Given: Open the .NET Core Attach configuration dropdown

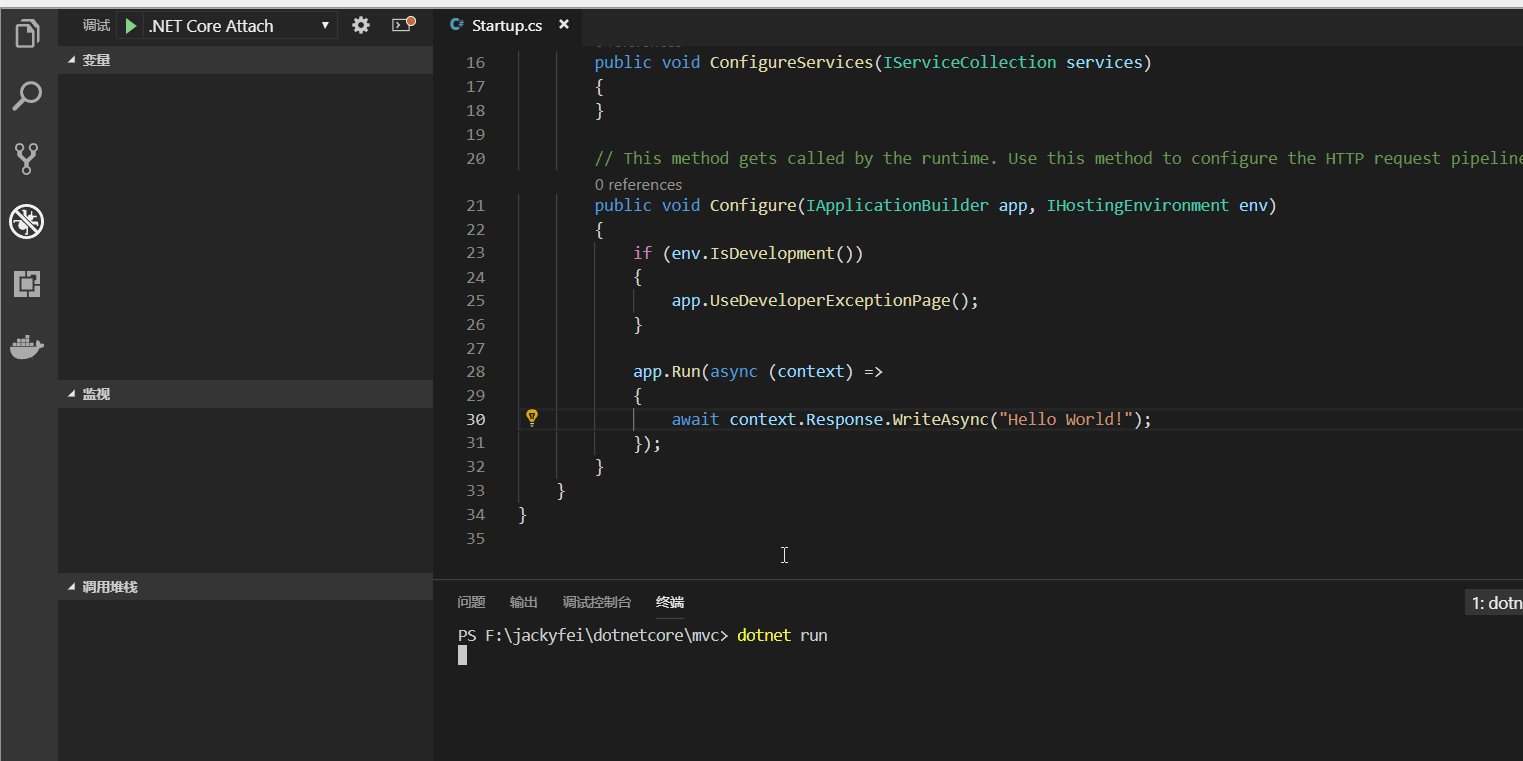Looking at the screenshot, I should pyautogui.click(x=238, y=26).
